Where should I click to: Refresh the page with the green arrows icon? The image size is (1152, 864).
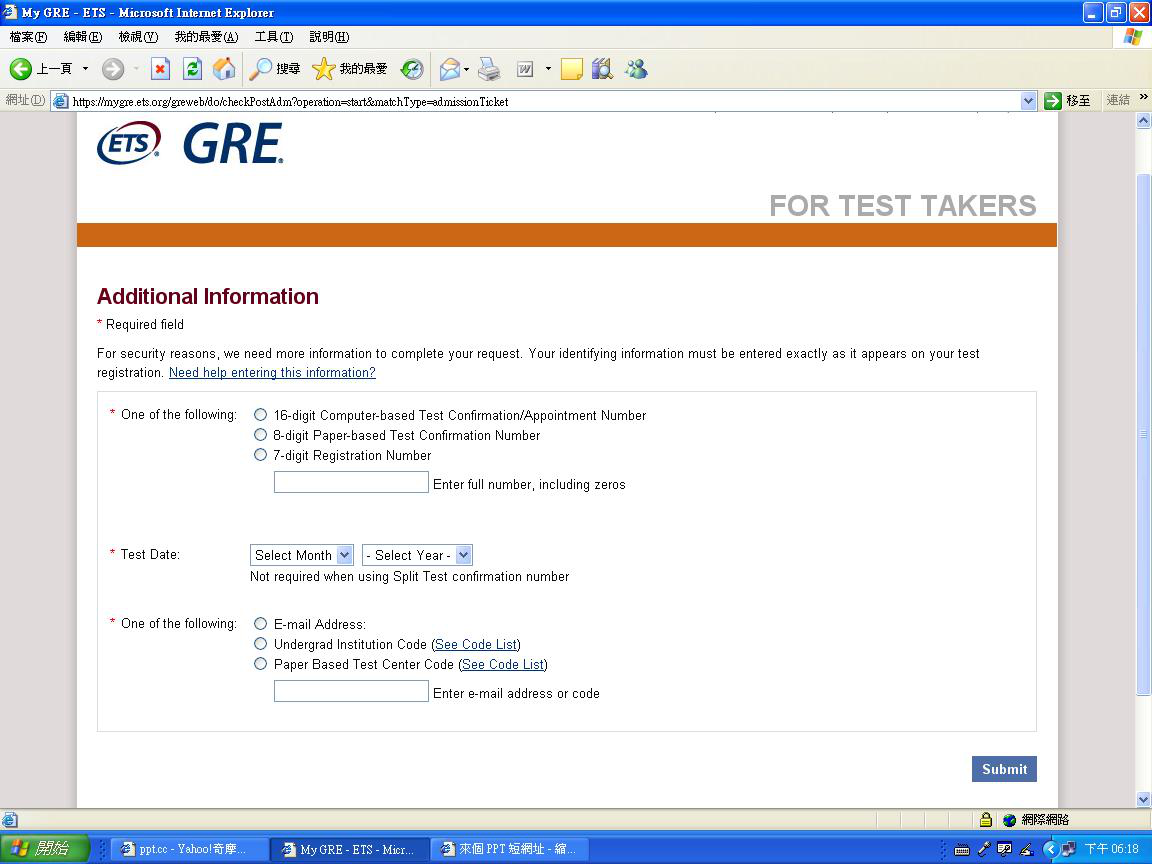click(x=192, y=69)
